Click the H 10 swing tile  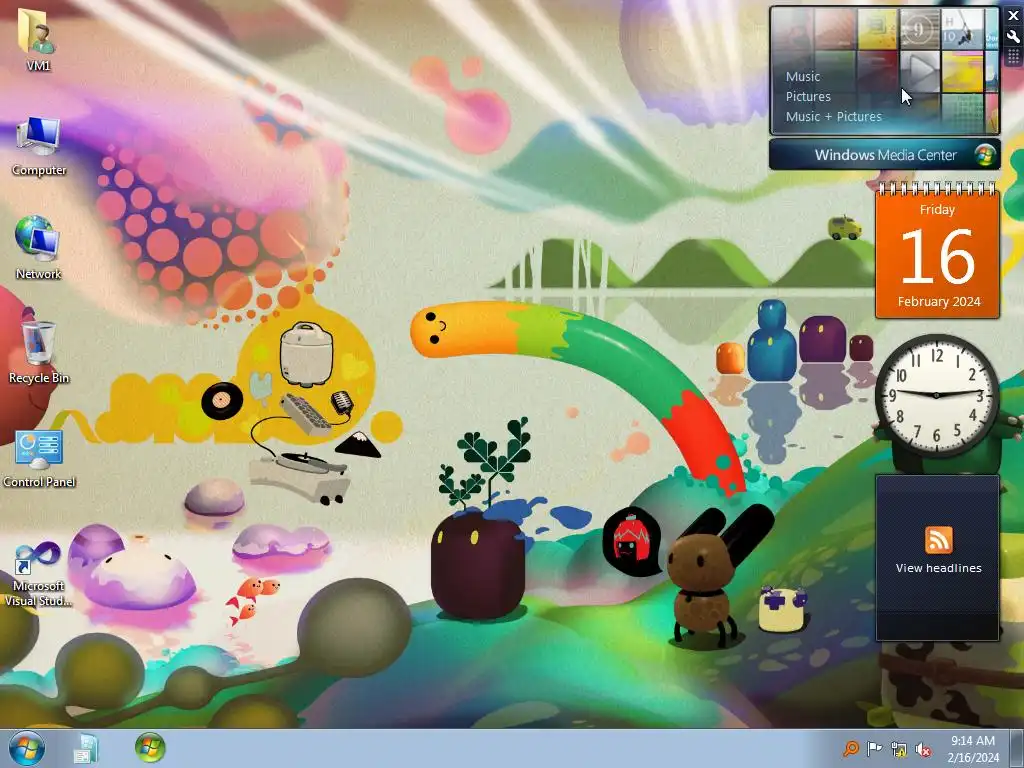[x=962, y=29]
